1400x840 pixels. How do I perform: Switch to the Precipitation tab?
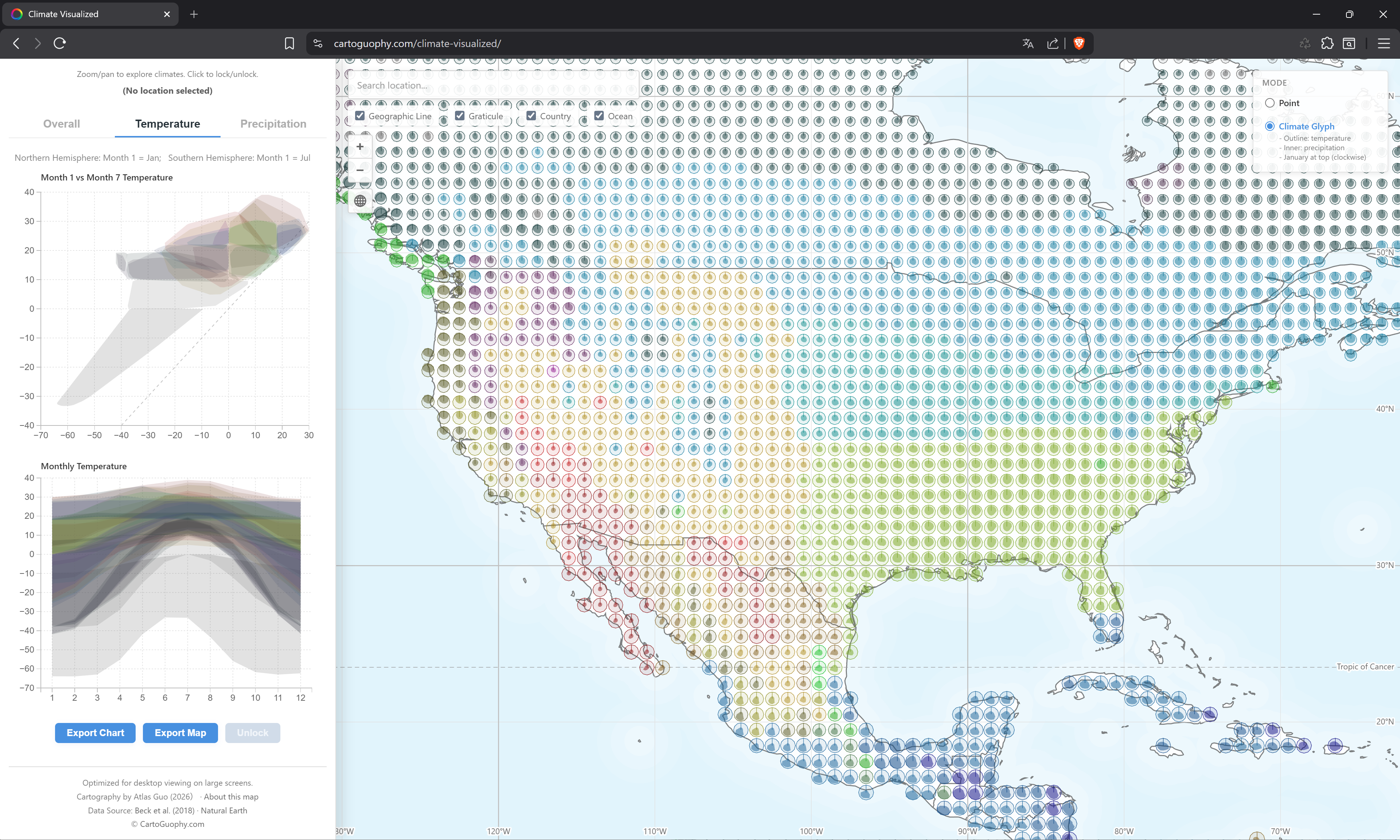(273, 123)
